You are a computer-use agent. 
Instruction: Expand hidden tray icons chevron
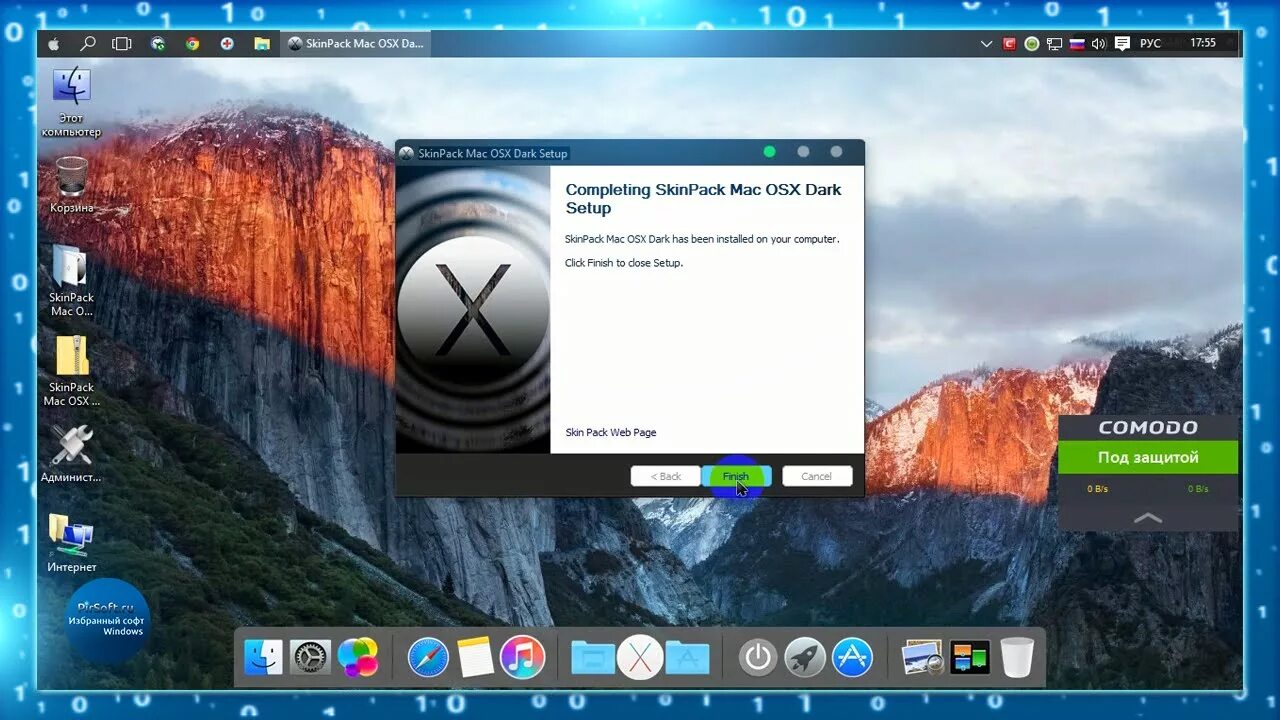coord(987,44)
